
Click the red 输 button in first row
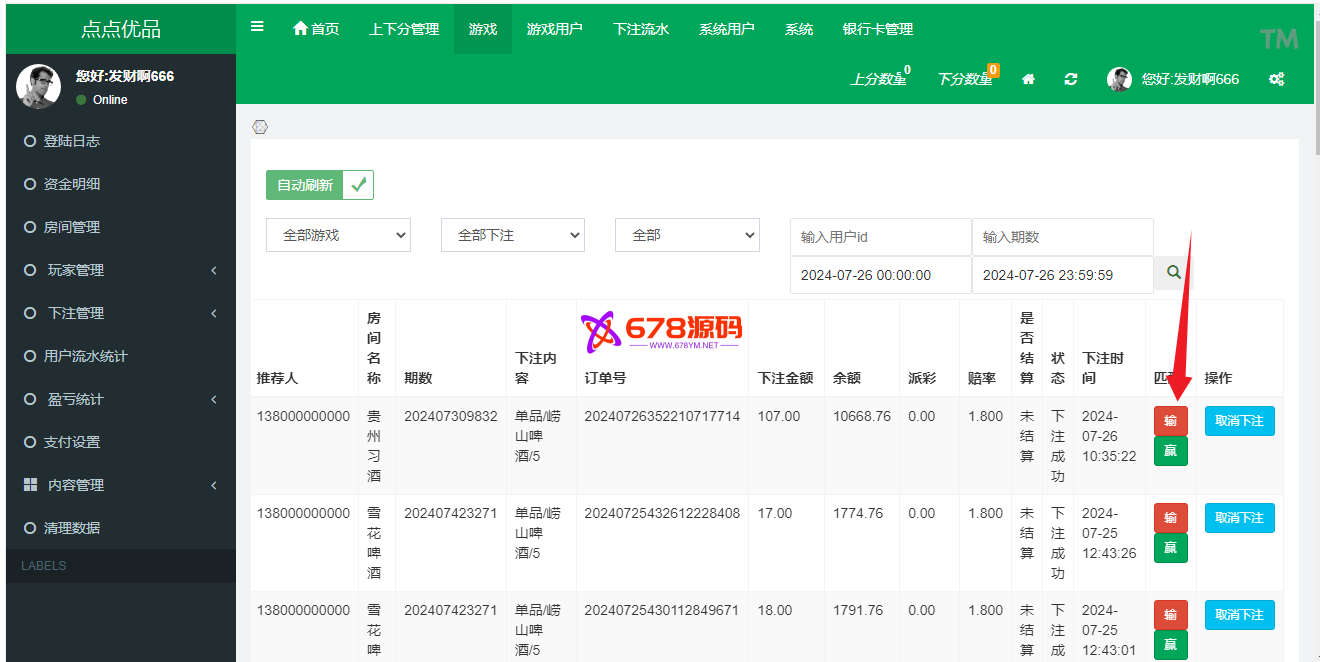pyautogui.click(x=1170, y=421)
